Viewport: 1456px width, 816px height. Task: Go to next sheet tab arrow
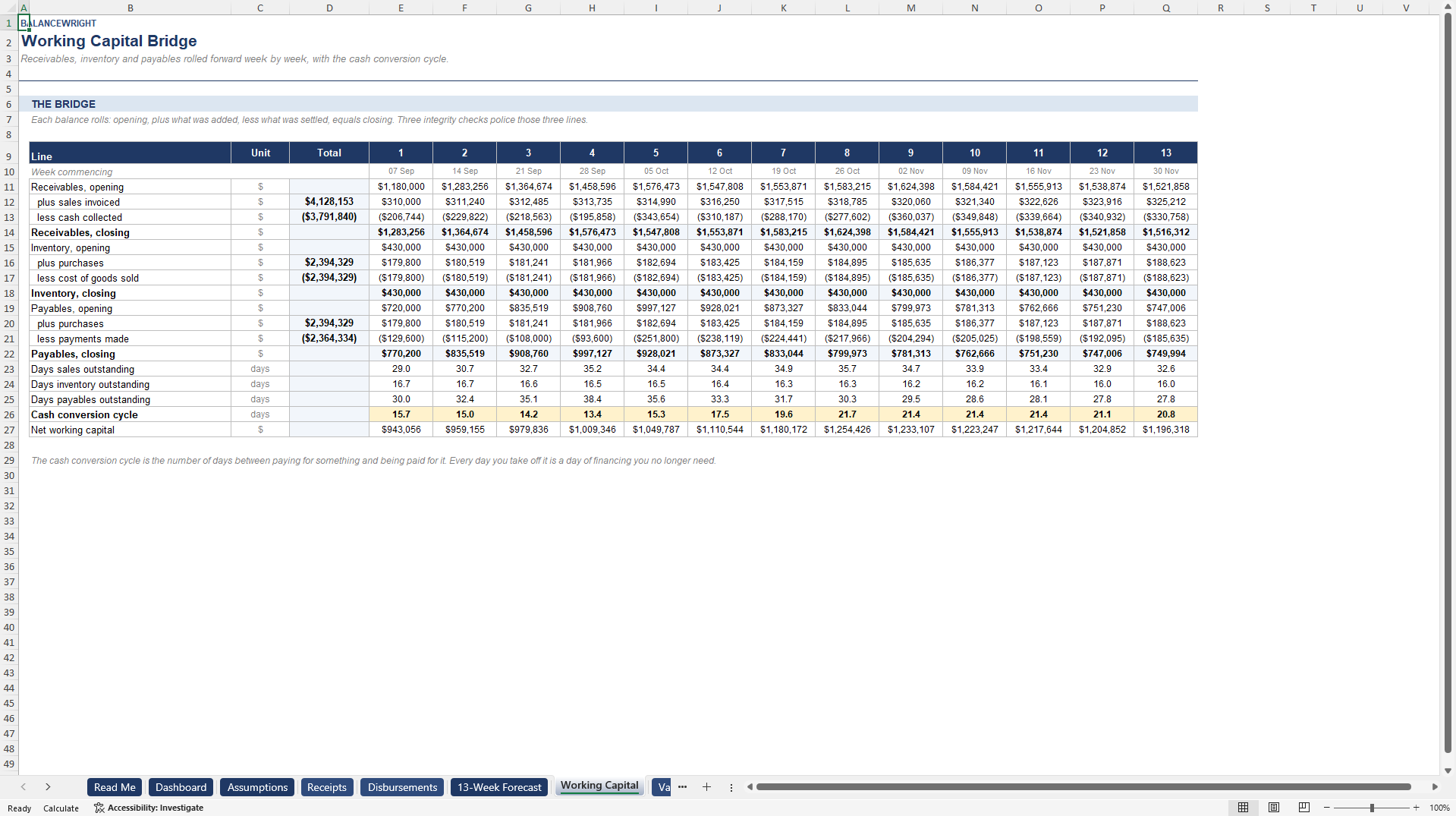(x=48, y=787)
